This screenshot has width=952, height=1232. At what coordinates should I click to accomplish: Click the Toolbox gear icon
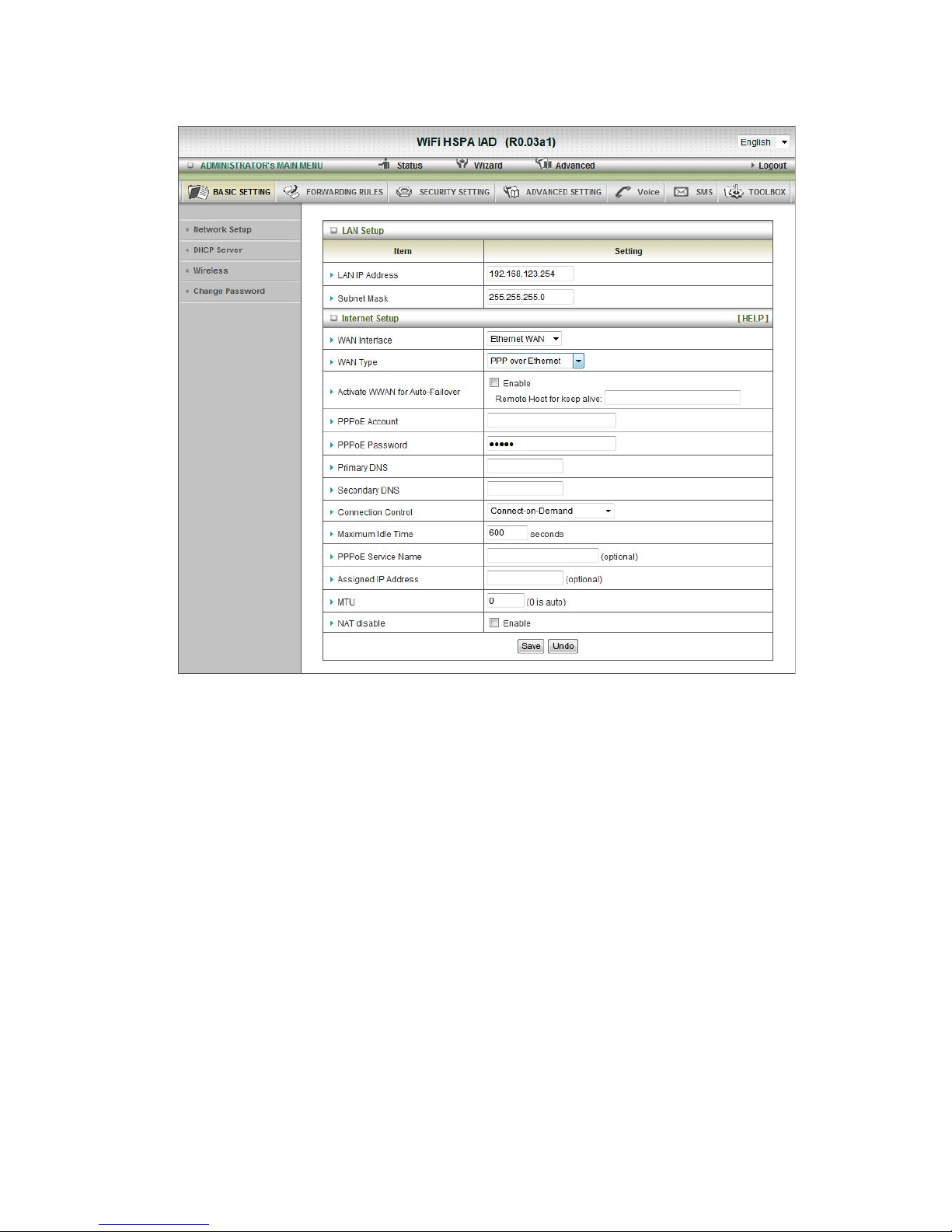coord(734,192)
